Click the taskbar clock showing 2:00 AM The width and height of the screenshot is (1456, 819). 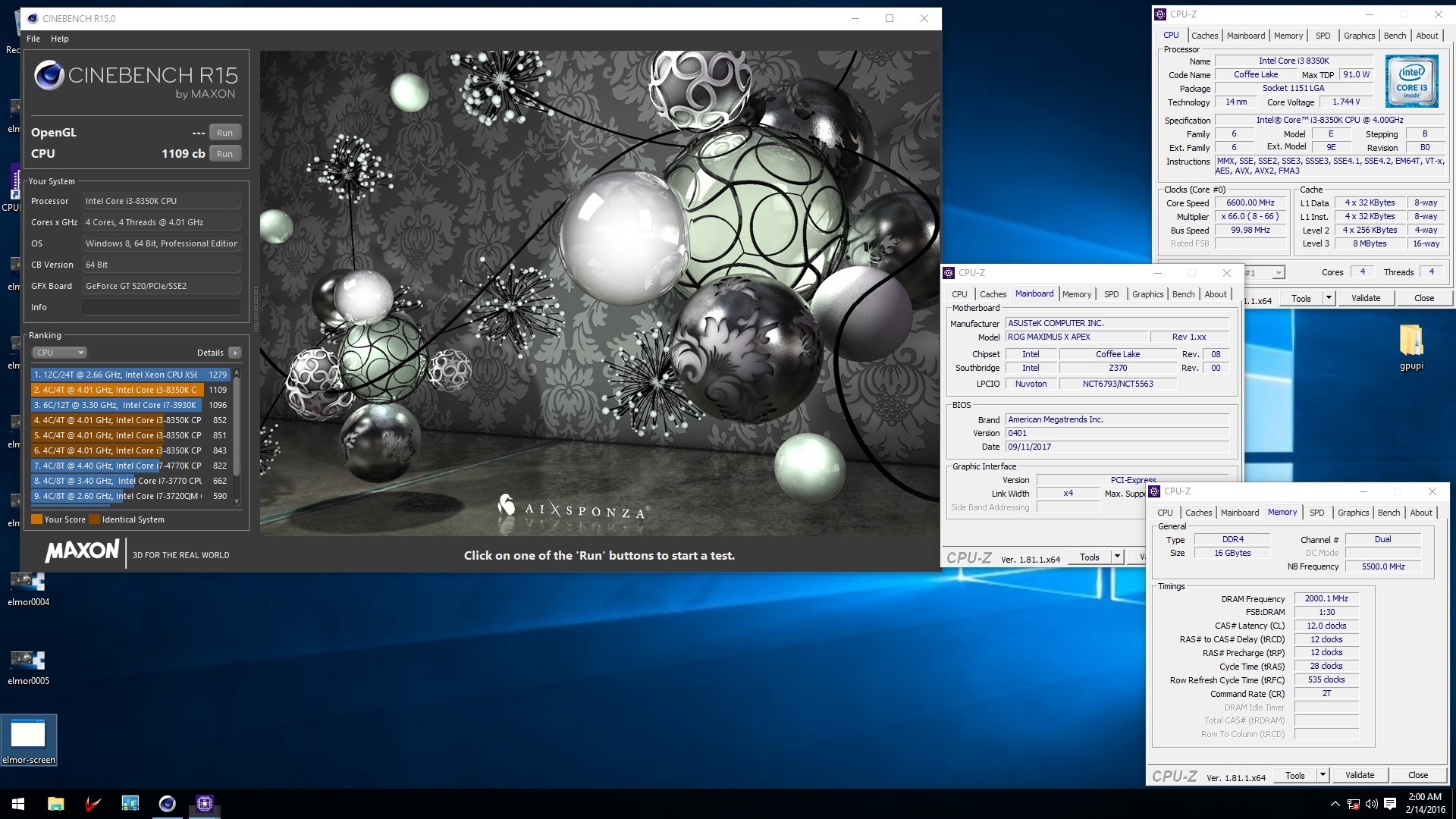click(1424, 804)
